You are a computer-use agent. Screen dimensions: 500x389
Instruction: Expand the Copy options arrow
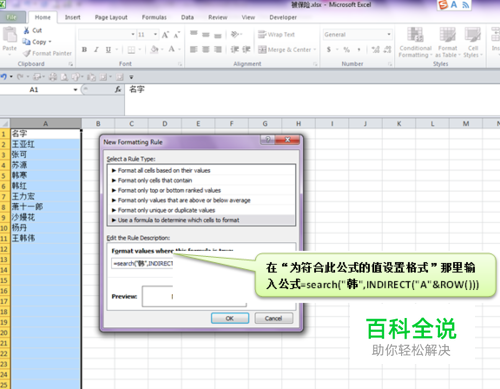click(x=50, y=42)
